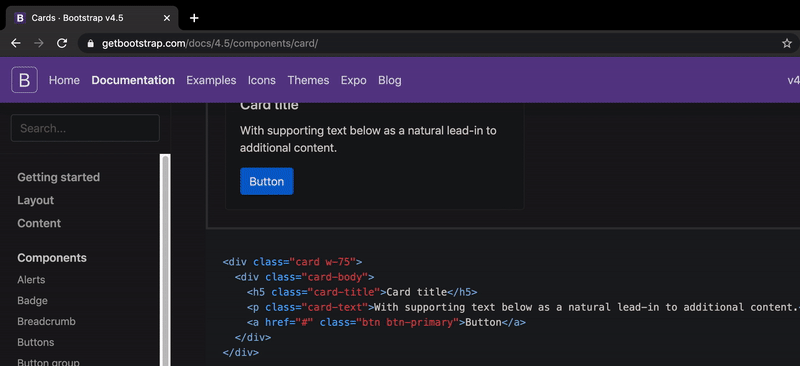Bookmark this page with the star icon
The image size is (800, 366).
(x=787, y=43)
